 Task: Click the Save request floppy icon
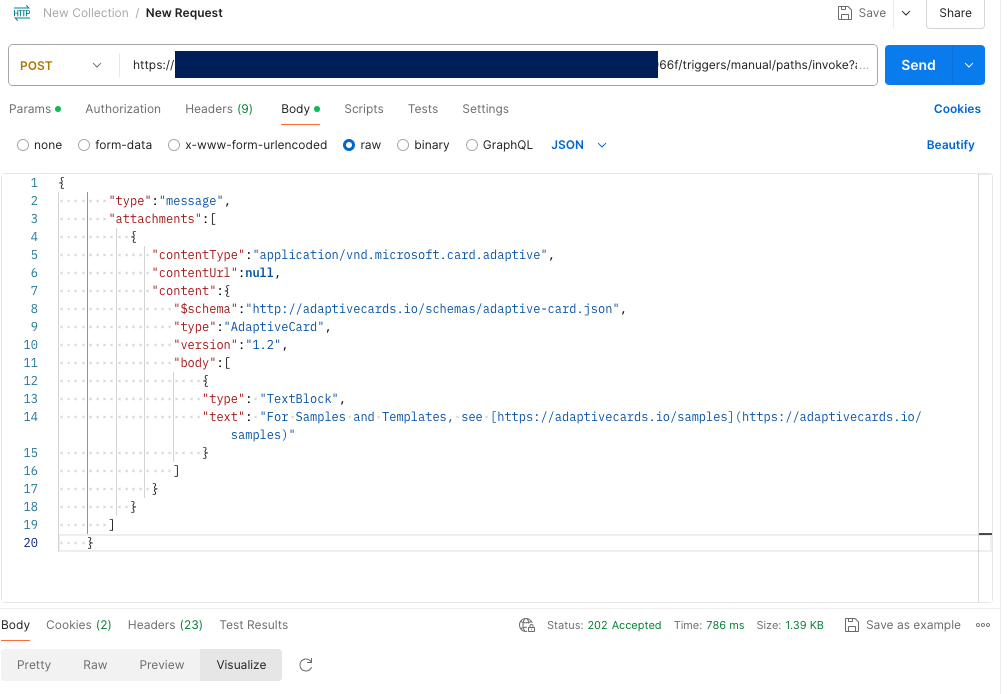pyautogui.click(x=843, y=13)
